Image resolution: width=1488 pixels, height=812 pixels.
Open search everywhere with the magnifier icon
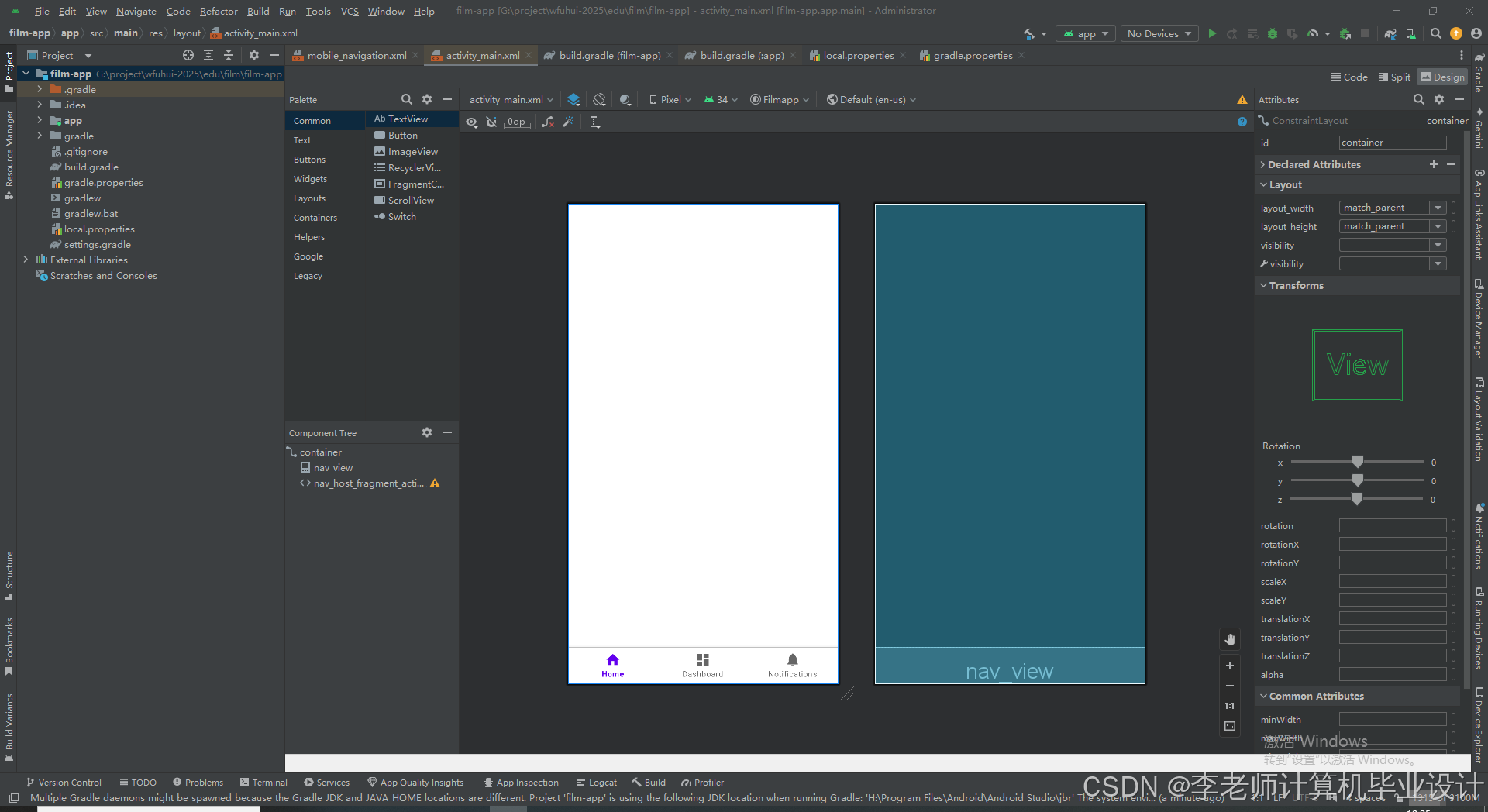click(1435, 33)
